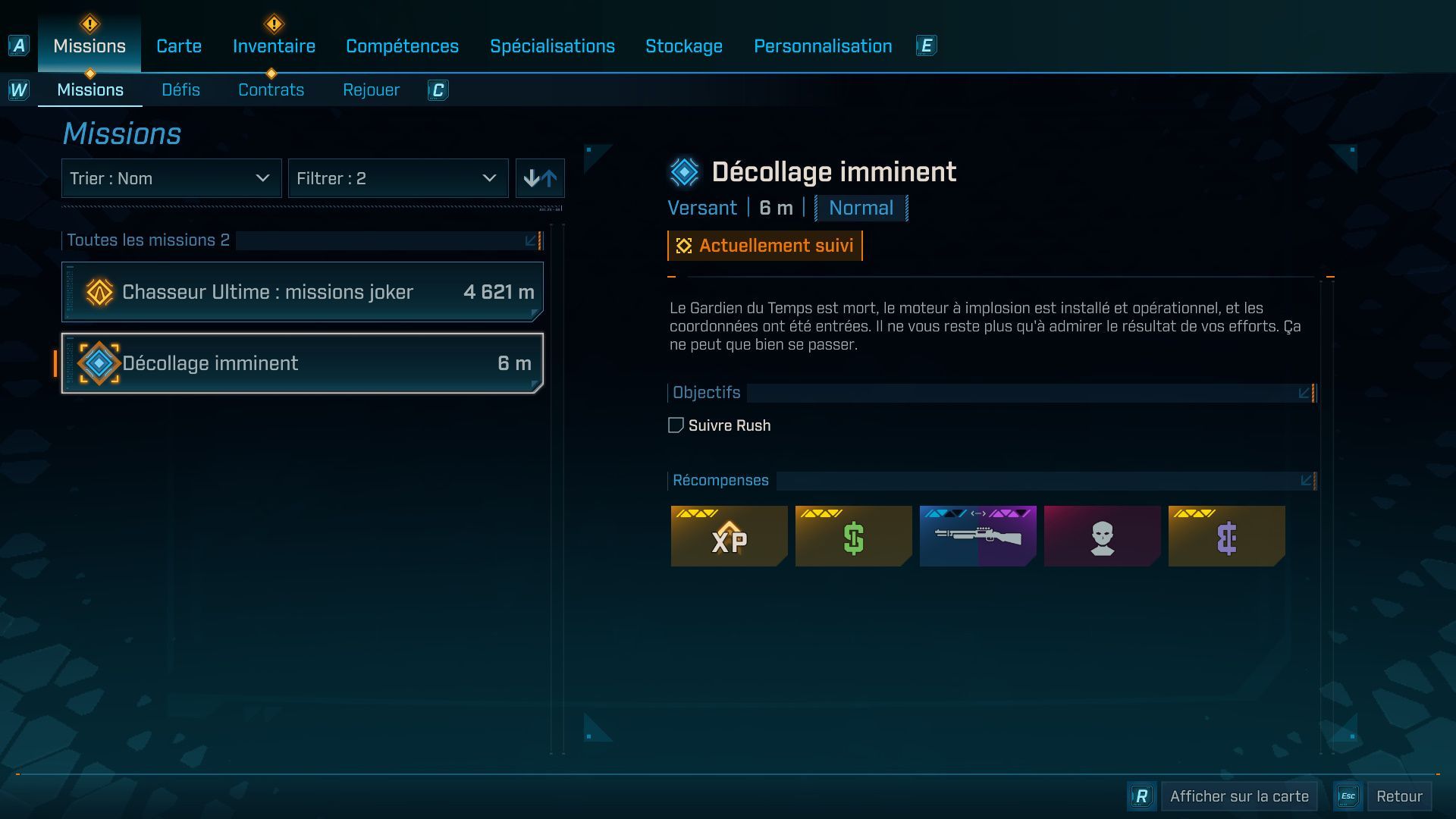Viewport: 1456px width, 819px height.
Task: Click the sort order arrows icon
Action: 540,178
